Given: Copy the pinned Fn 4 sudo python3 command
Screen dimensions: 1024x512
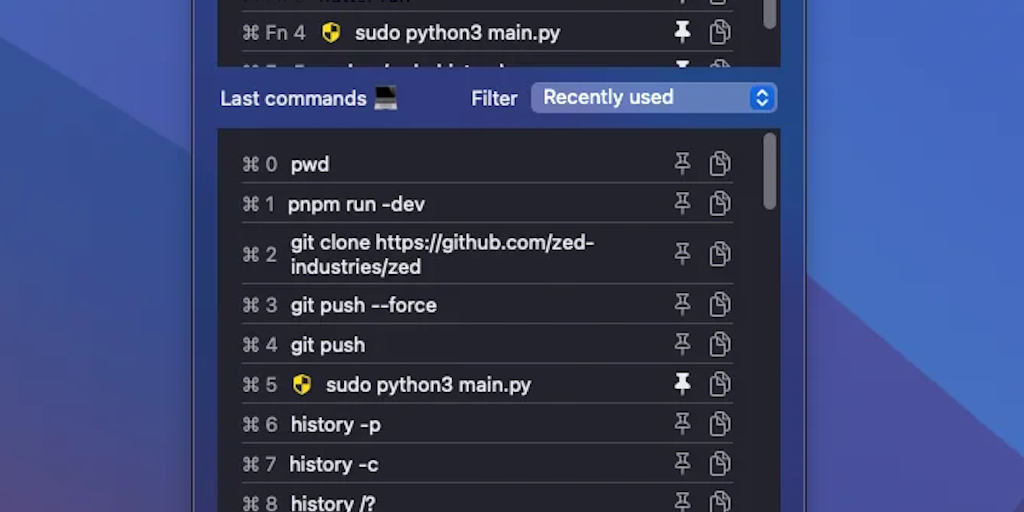Looking at the screenshot, I should (x=720, y=33).
